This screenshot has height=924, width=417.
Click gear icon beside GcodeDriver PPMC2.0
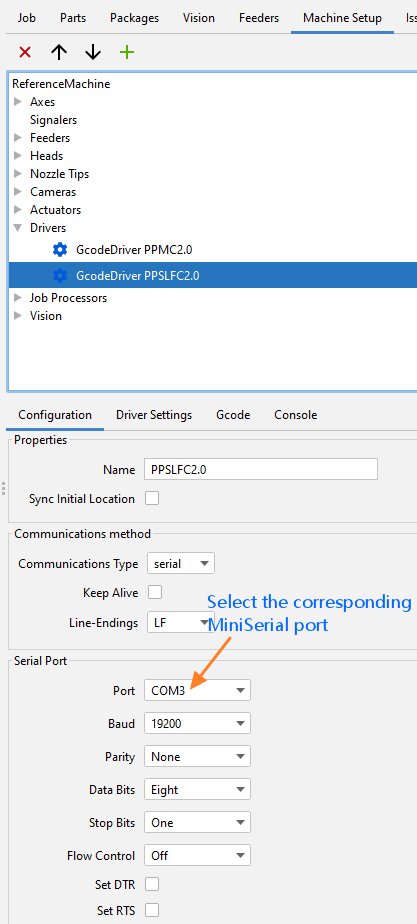[x=59, y=250]
